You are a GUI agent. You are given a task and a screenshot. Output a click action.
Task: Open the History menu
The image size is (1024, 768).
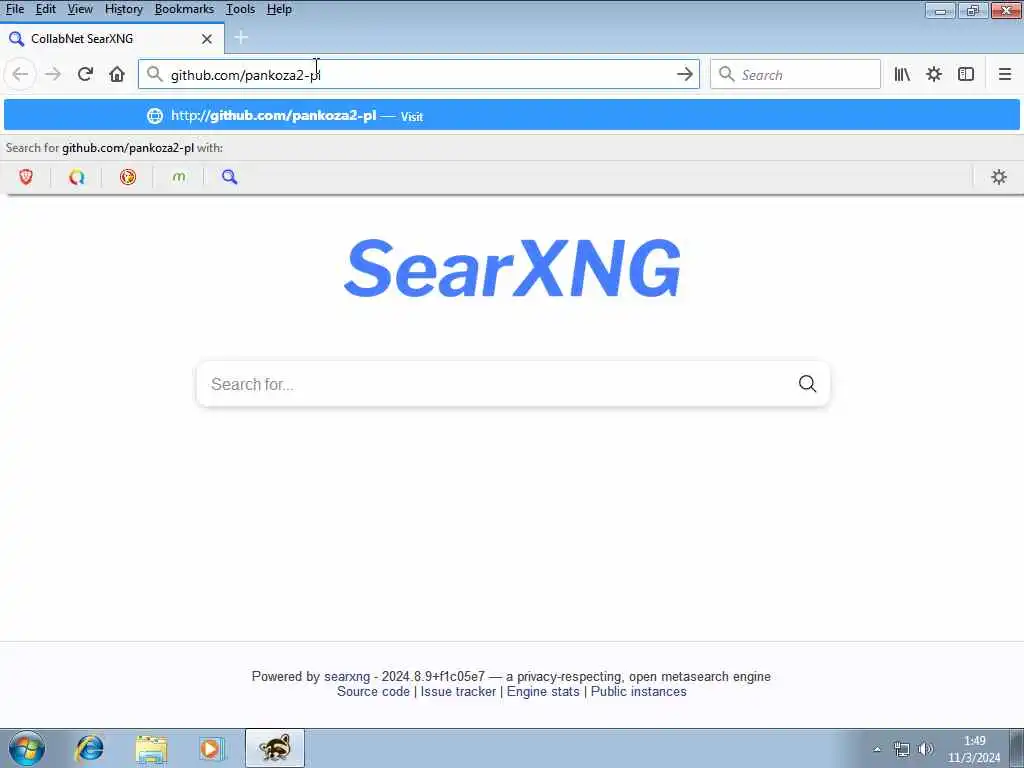click(x=123, y=9)
